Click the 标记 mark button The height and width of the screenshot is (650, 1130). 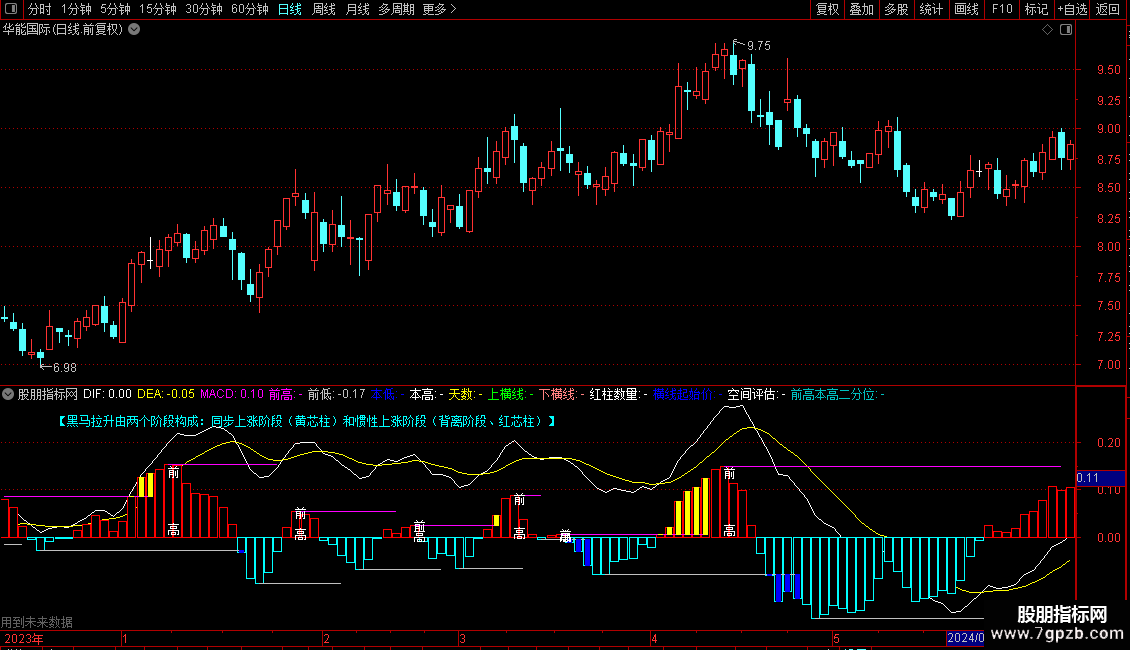pos(1036,9)
